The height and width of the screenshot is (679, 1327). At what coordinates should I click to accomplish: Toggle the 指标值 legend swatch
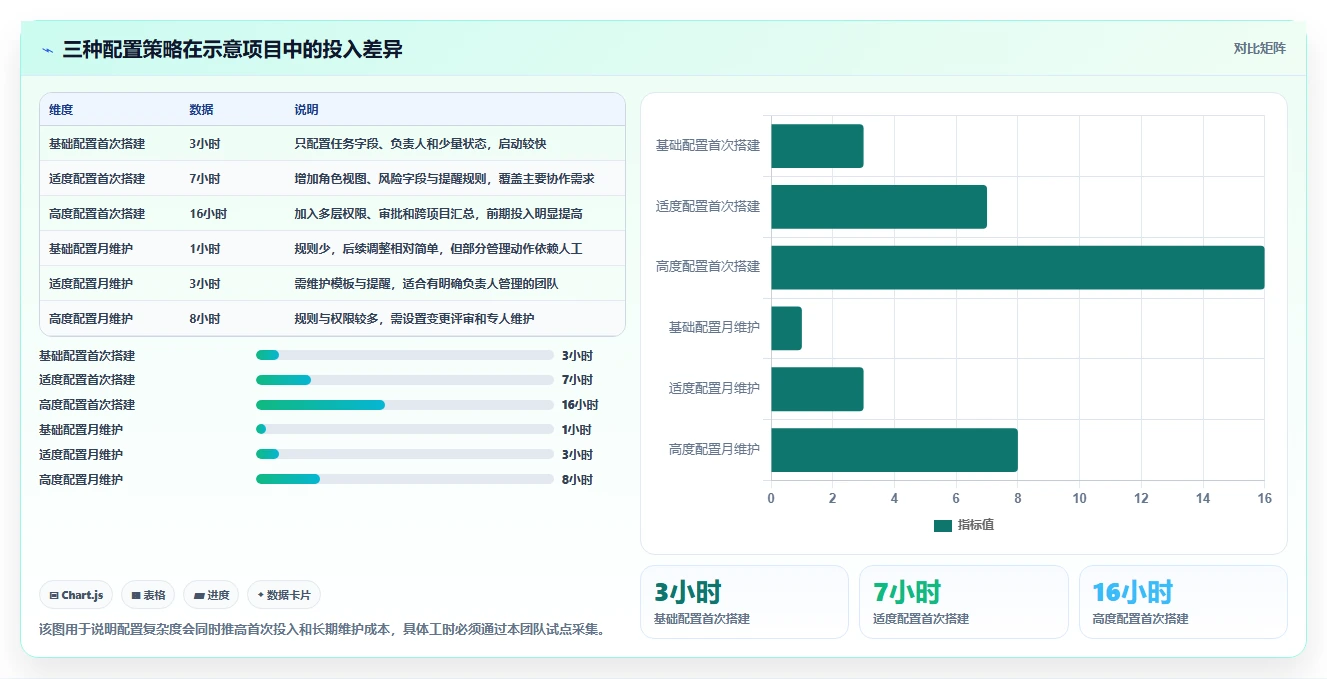(x=943, y=526)
